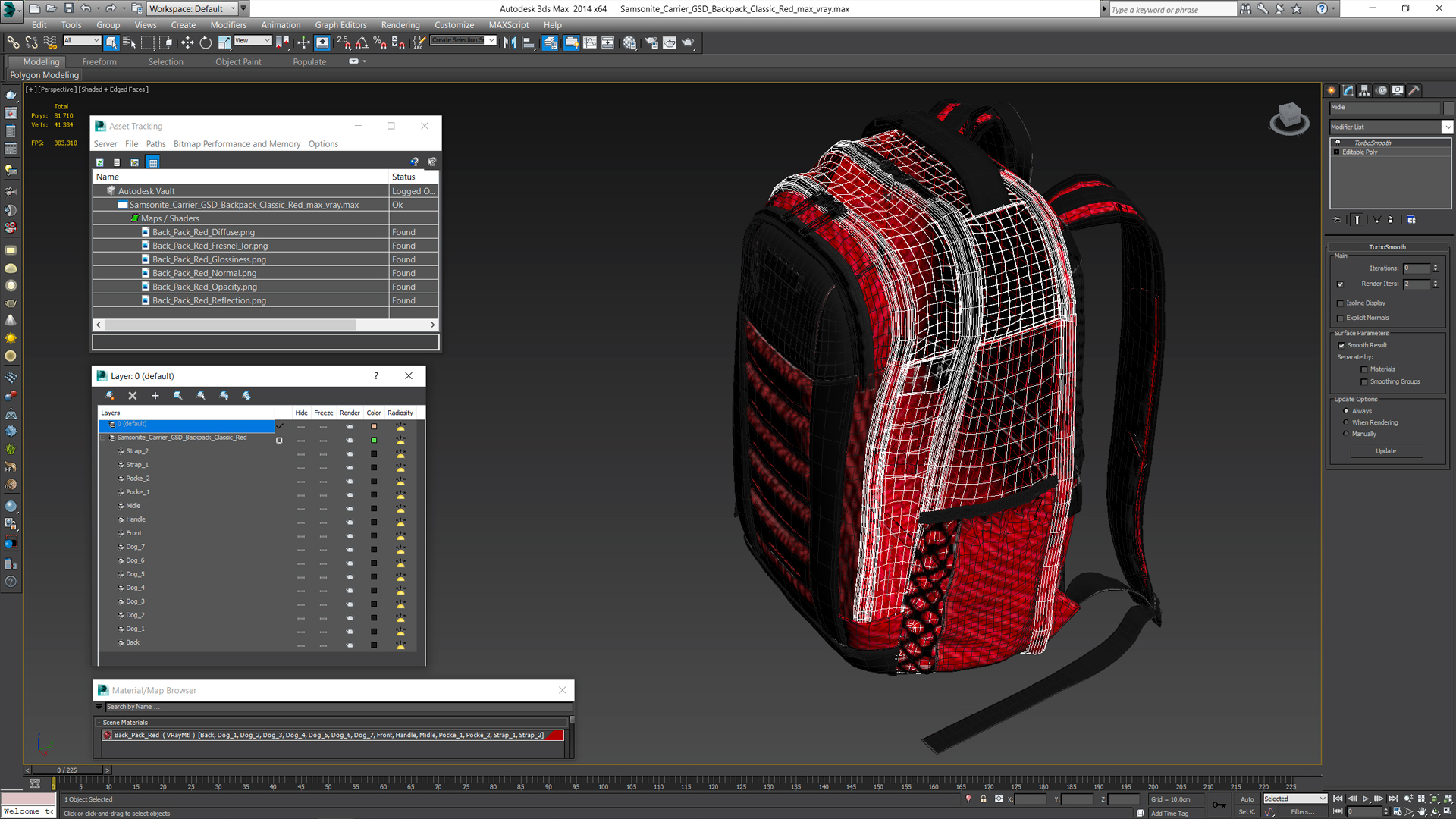Open Select by Name list tool

coord(129,43)
